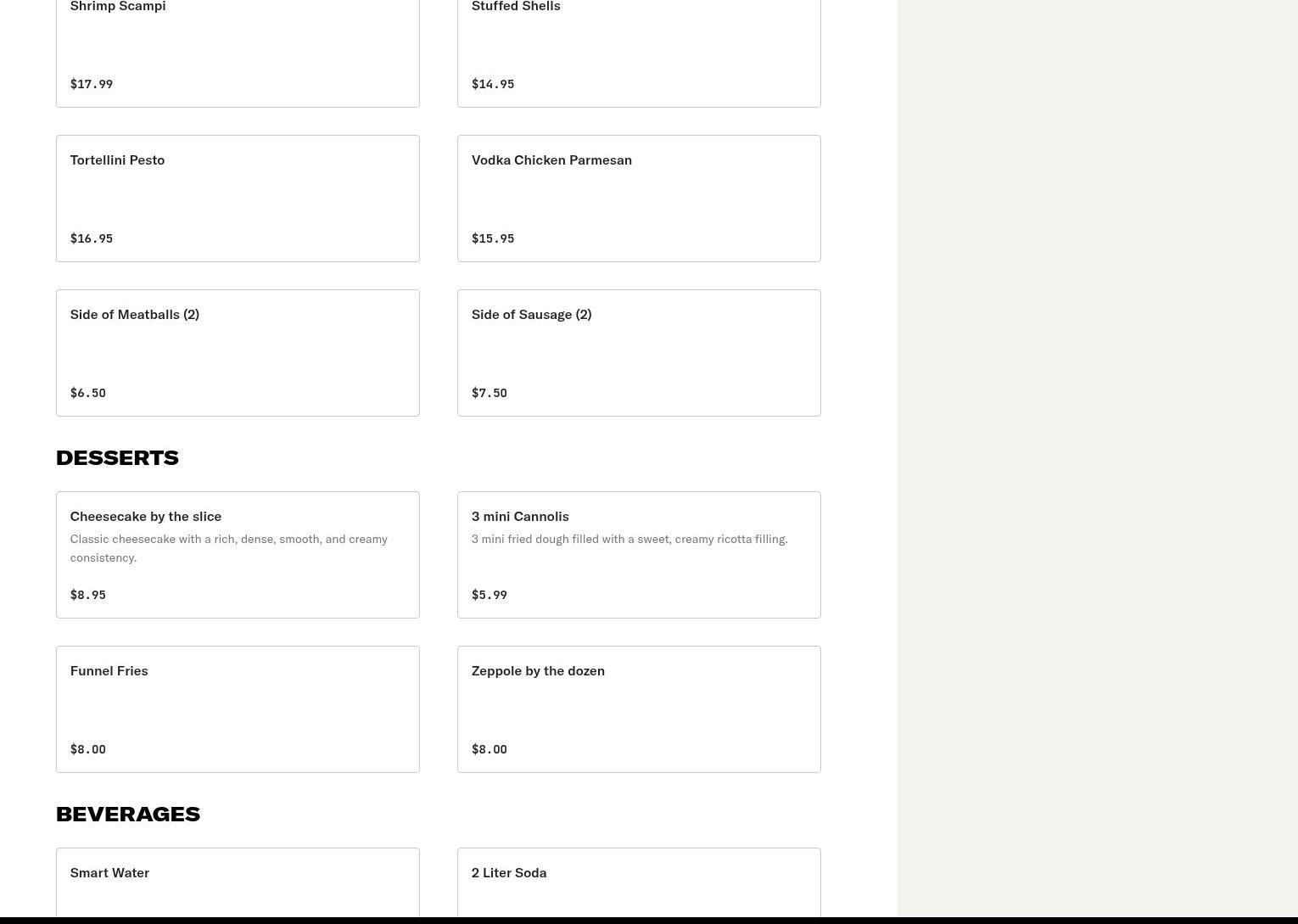Select the 3 mini Cannolis card
Image resolution: width=1298 pixels, height=924 pixels.
tap(639, 555)
